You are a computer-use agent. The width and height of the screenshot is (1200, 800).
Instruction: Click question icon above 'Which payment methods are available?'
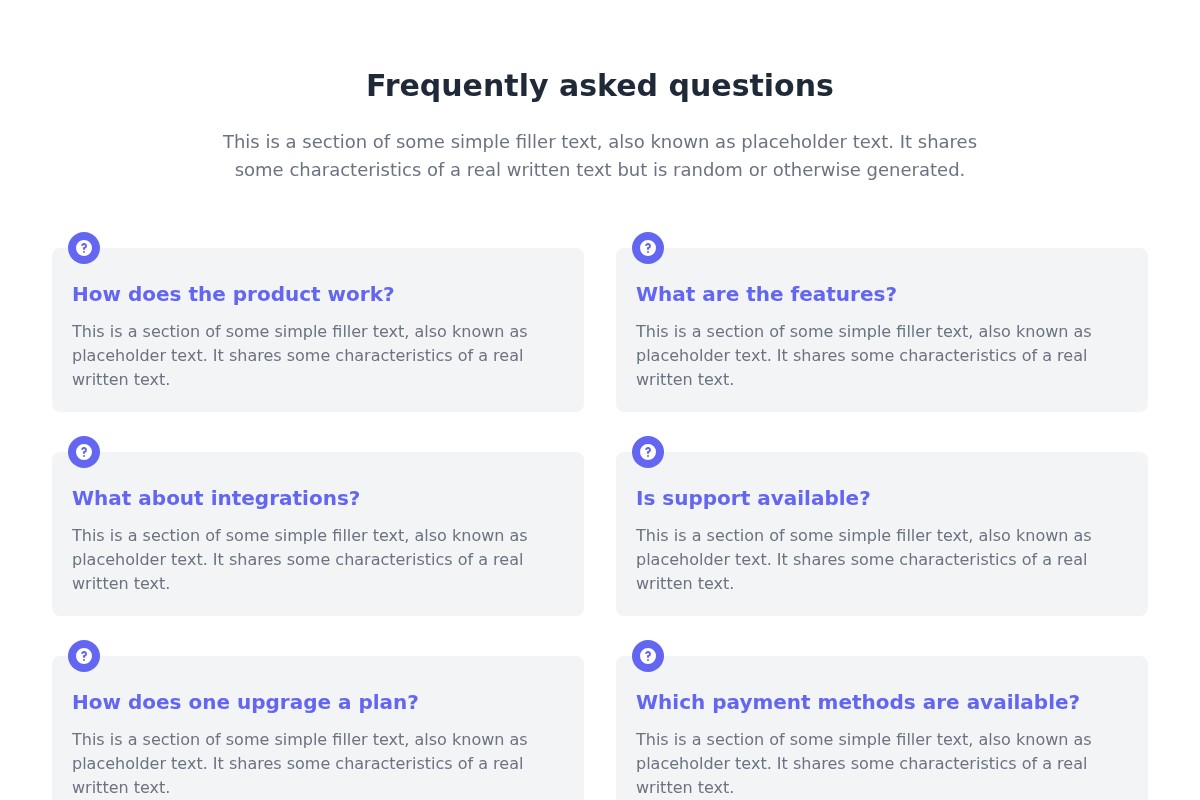[648, 656]
